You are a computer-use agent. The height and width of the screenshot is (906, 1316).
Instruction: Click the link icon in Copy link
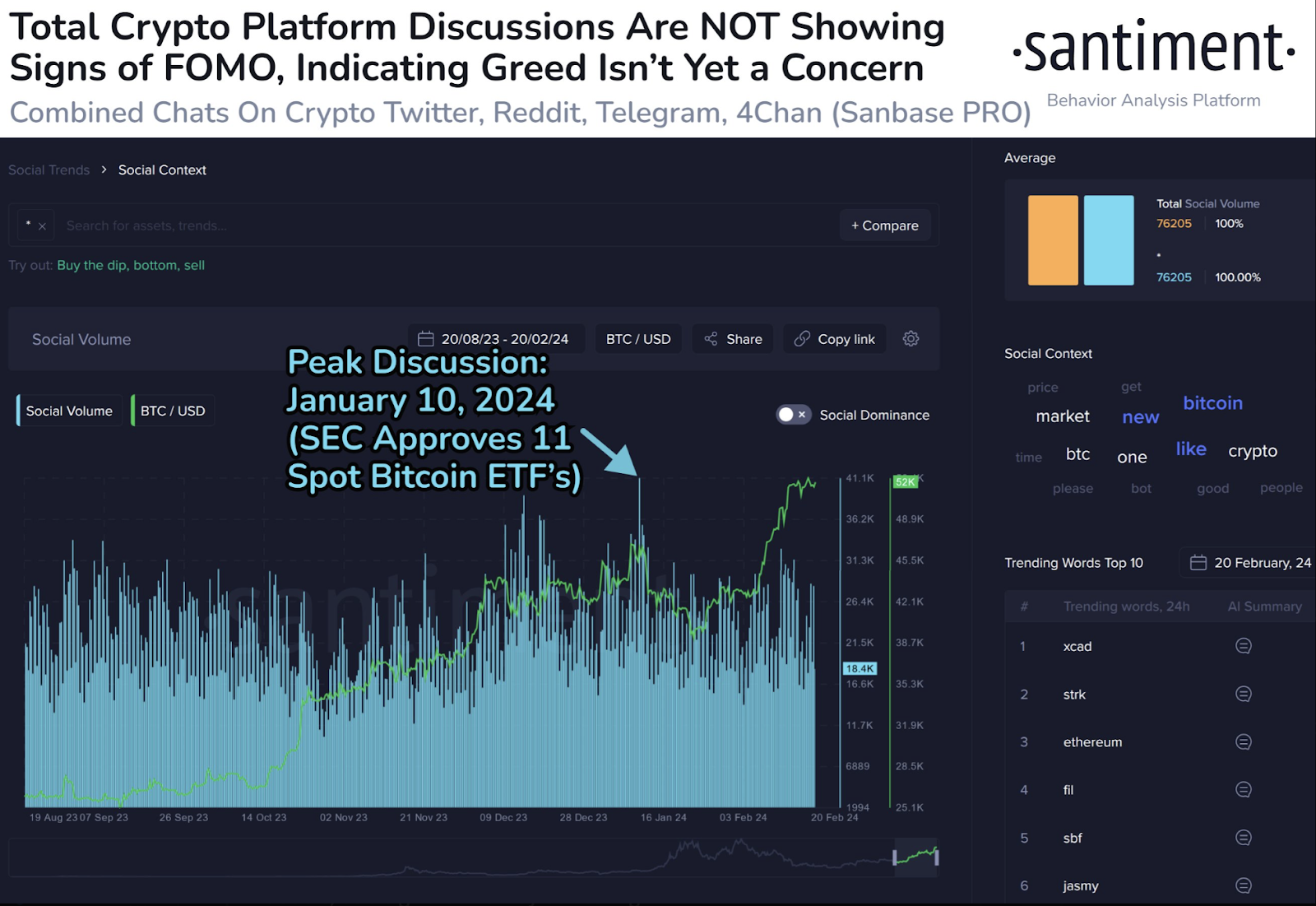click(802, 339)
